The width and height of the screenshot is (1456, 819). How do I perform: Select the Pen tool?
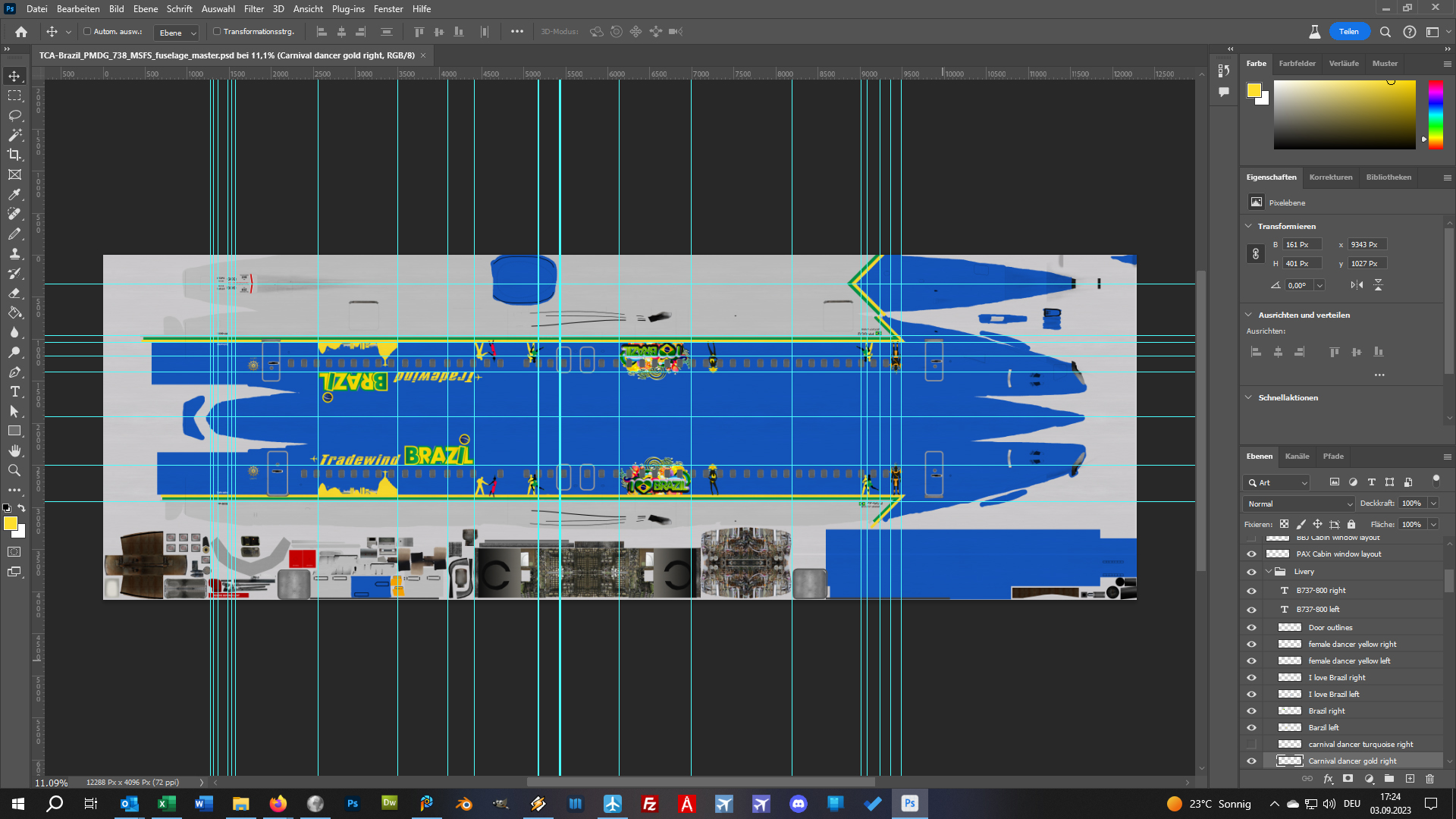[14, 372]
